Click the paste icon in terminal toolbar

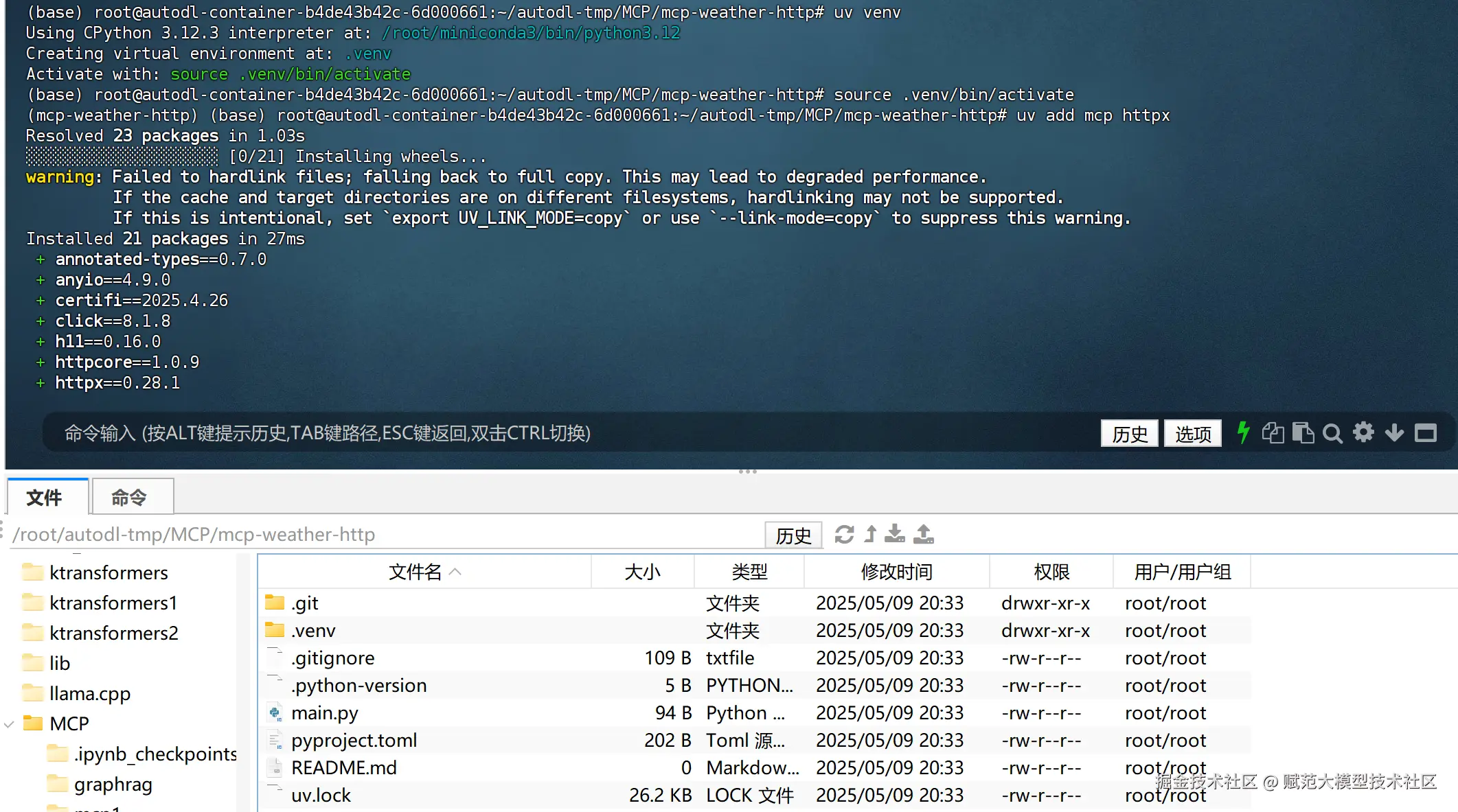1303,433
